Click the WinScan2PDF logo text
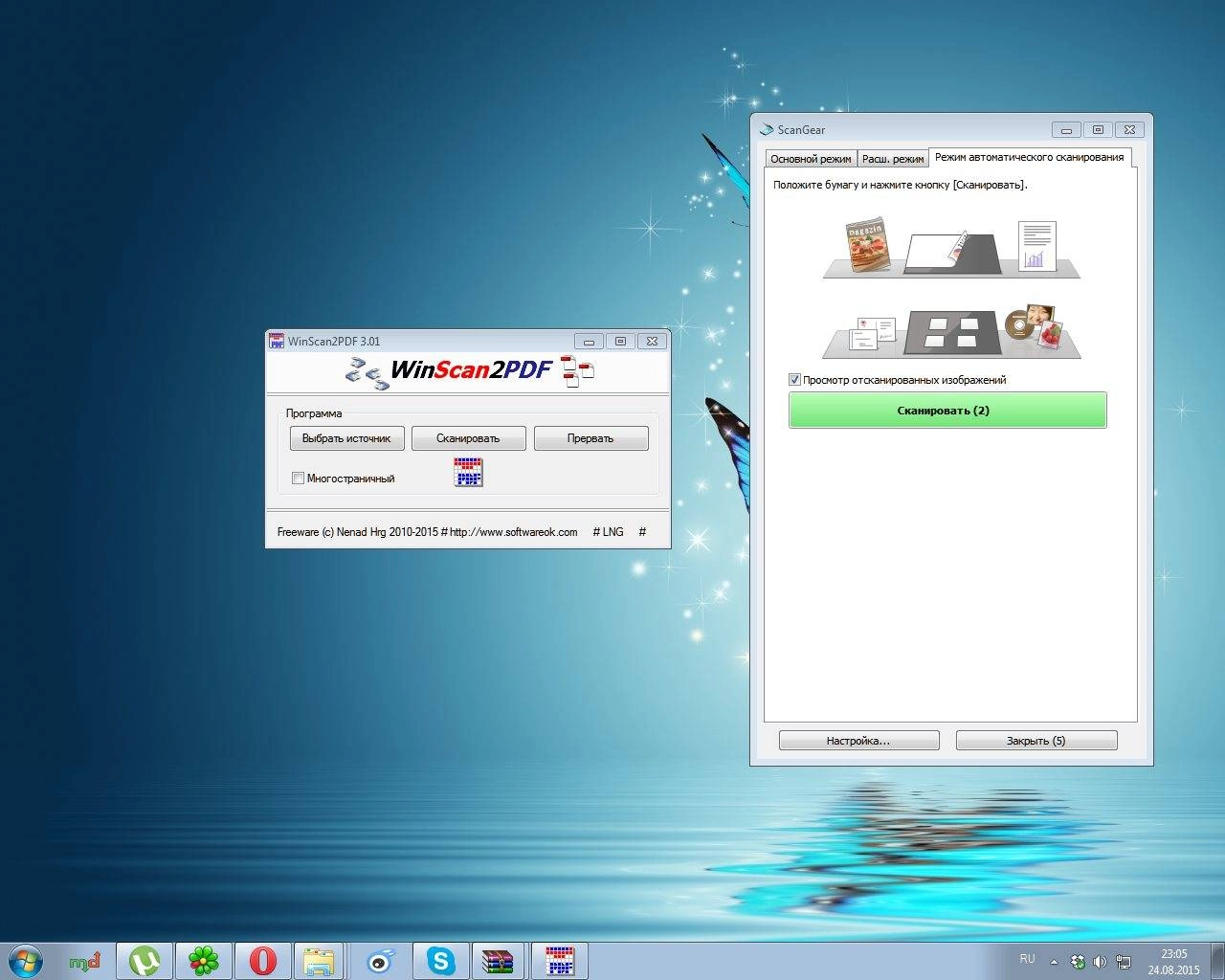 tap(472, 370)
